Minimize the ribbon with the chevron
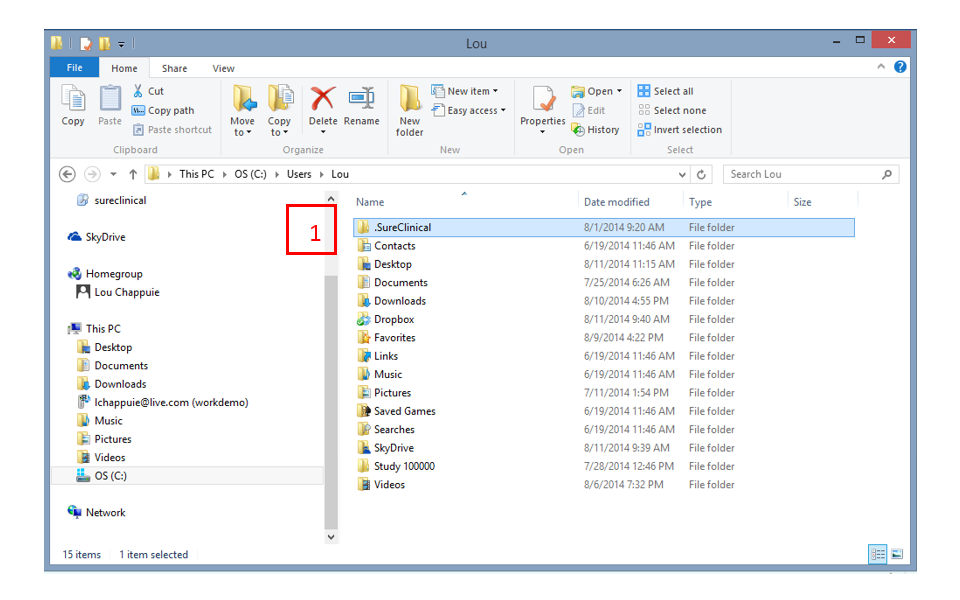 click(x=881, y=66)
